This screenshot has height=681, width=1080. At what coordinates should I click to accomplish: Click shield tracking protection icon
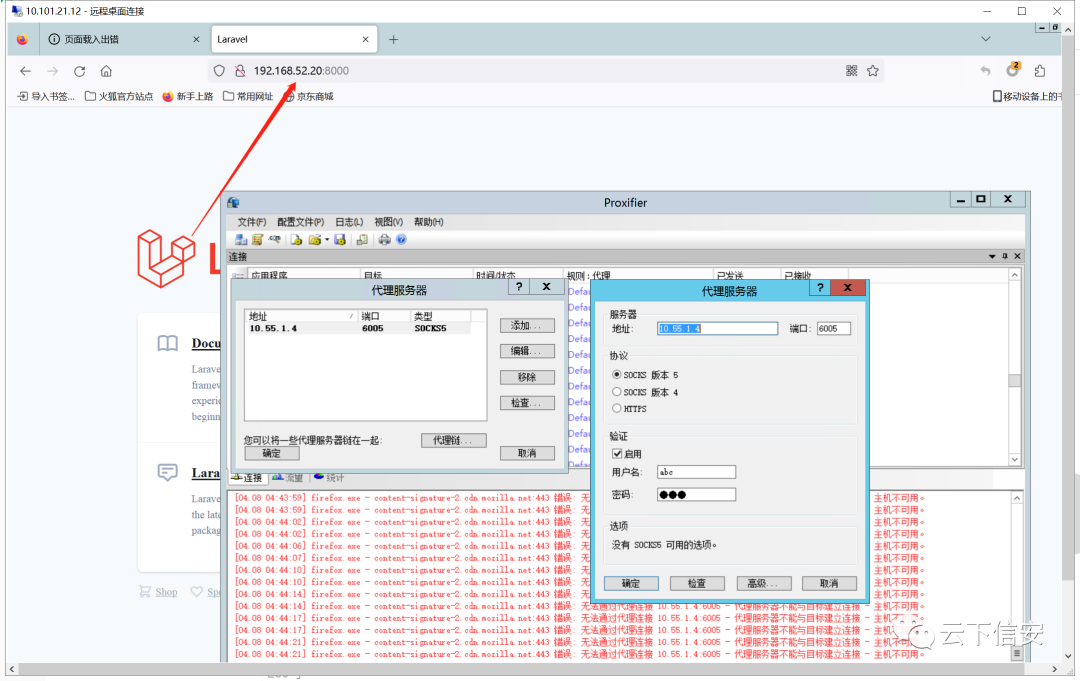[x=219, y=71]
